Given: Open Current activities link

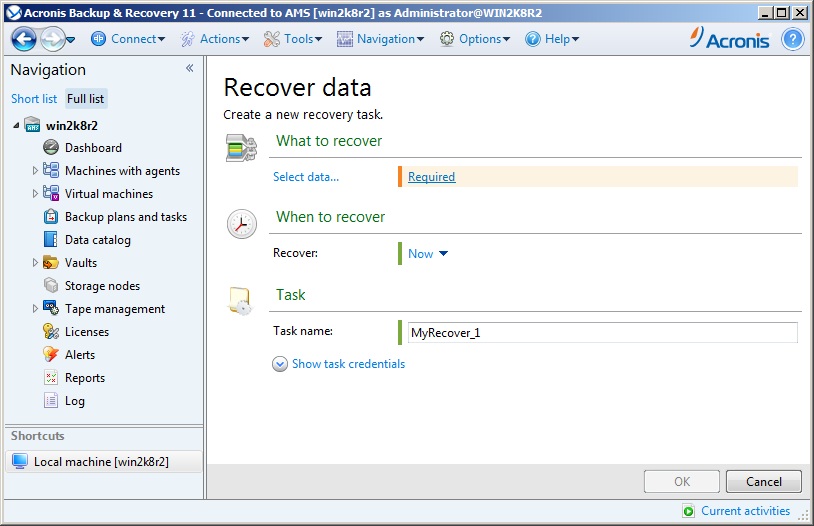Looking at the screenshot, I should pos(745,511).
